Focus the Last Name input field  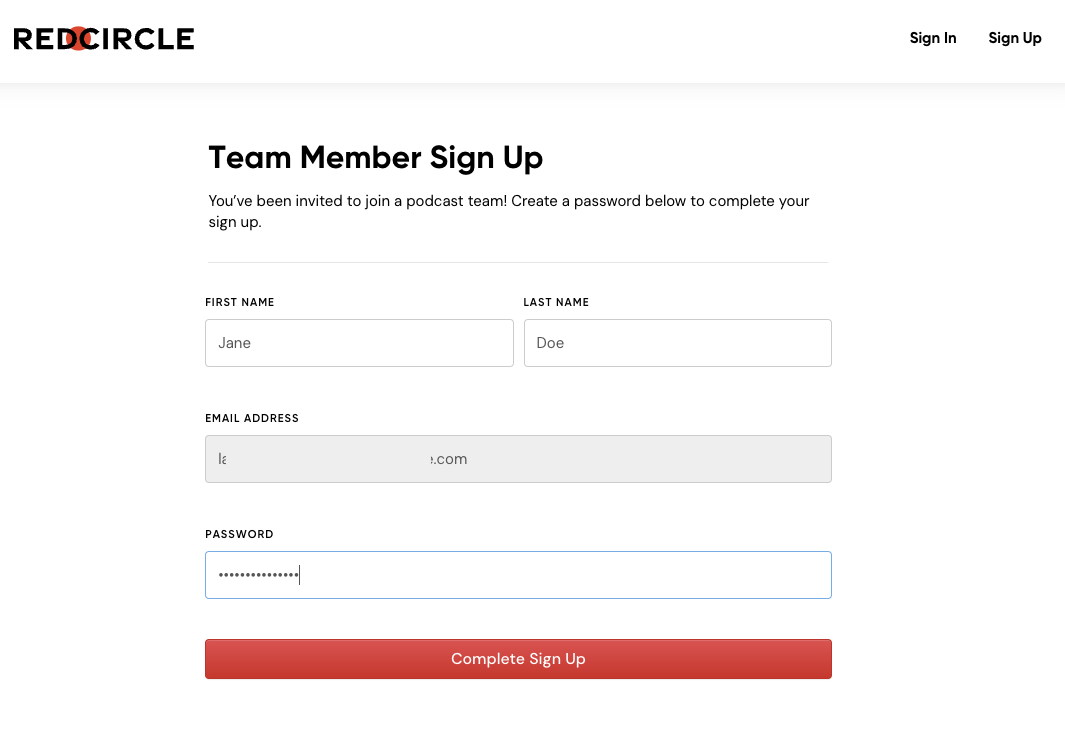(x=677, y=343)
